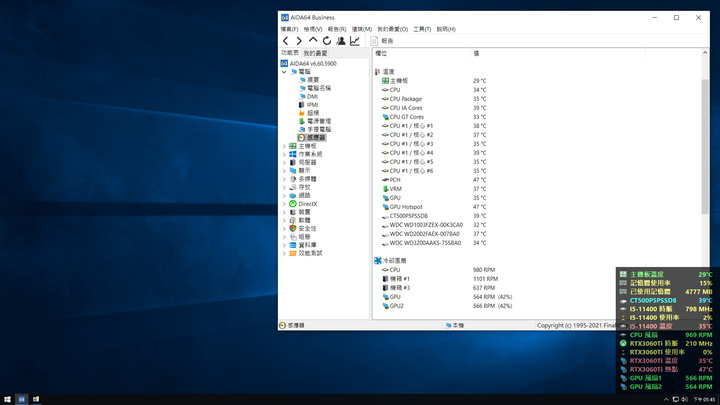The width and height of the screenshot is (720, 405).
Task: Open the 說明(H) help menu
Action: tap(446, 29)
